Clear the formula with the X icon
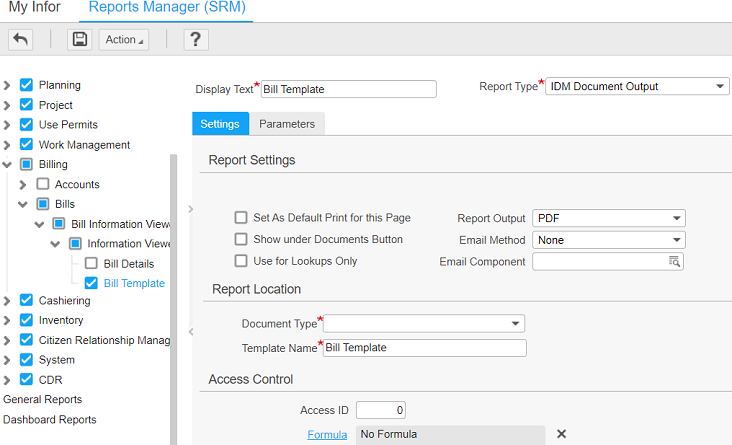Viewport: 732px width, 445px height. pos(561,434)
